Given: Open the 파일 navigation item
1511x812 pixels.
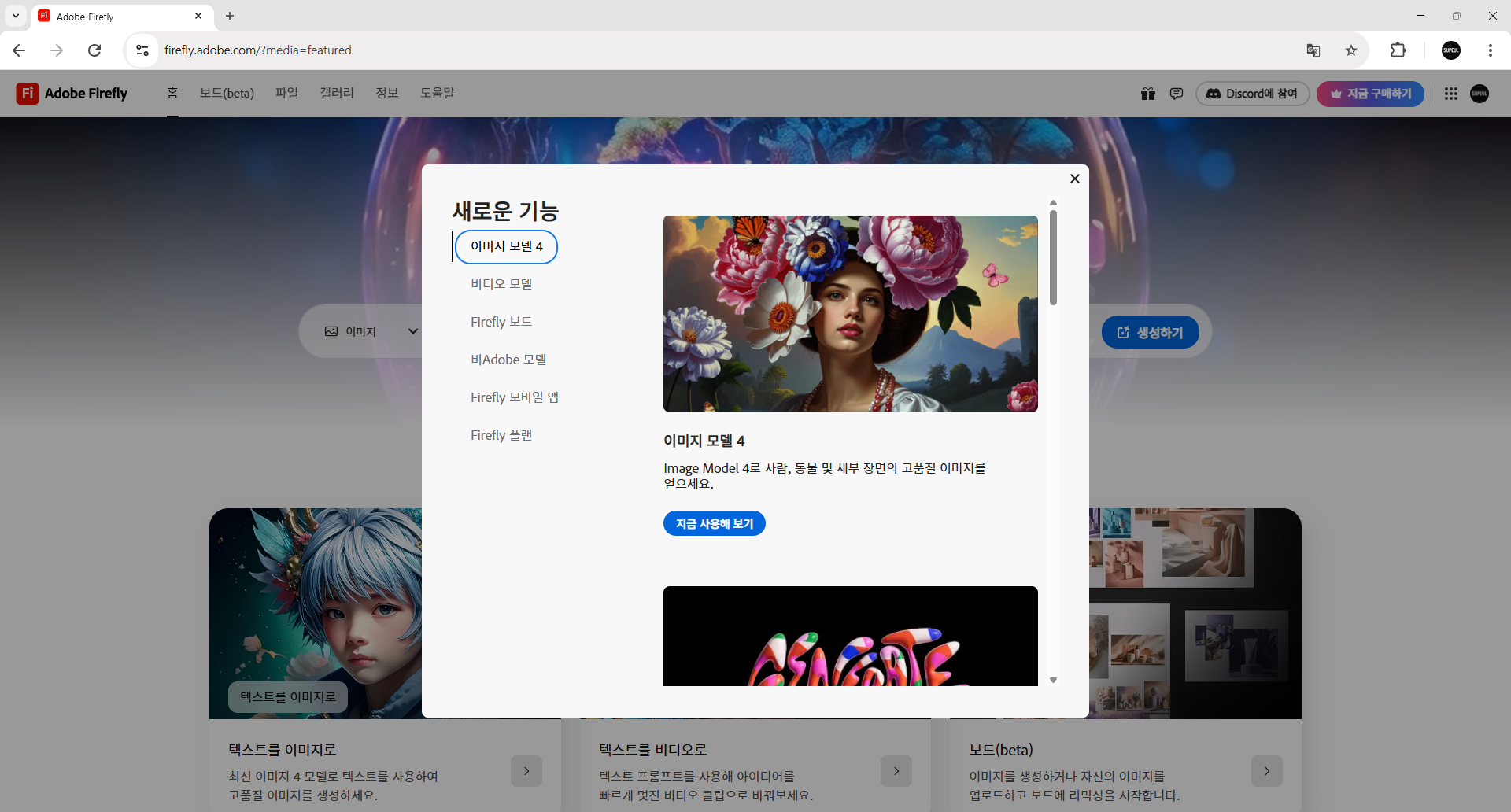Looking at the screenshot, I should coord(286,93).
